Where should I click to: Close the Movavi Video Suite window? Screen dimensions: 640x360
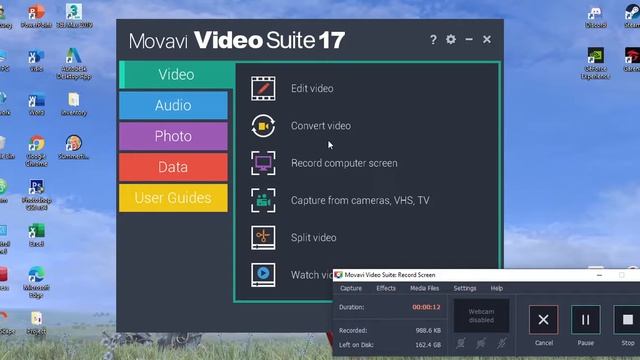487,39
